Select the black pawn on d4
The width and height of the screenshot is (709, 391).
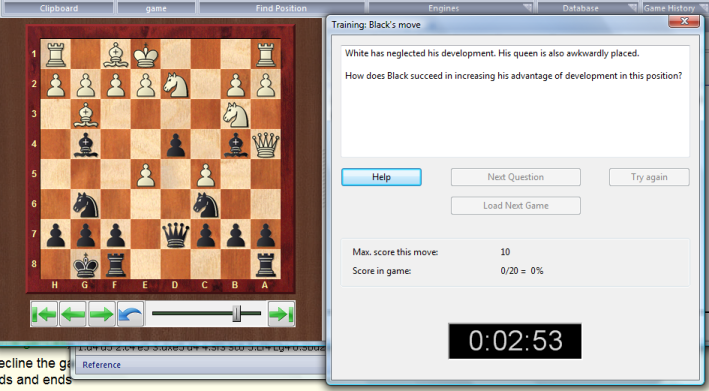[175, 144]
